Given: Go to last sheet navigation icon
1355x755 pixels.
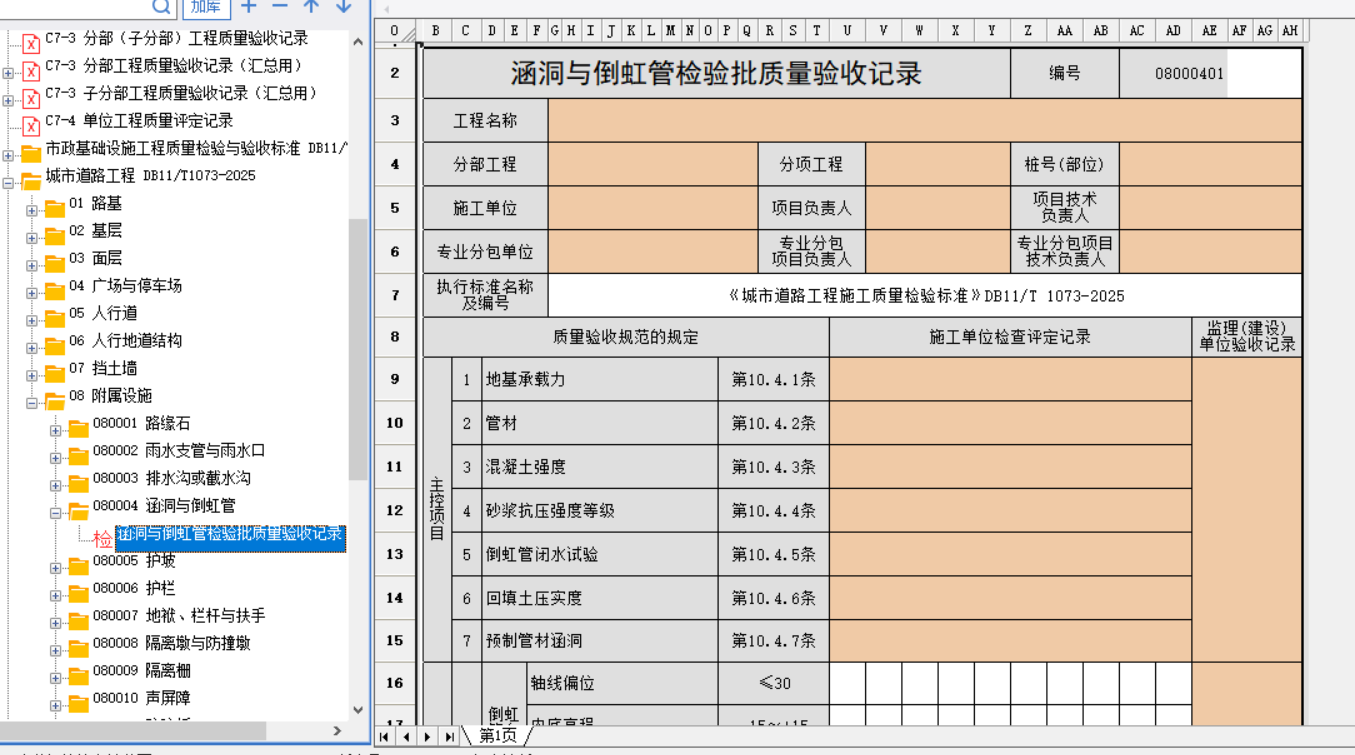Looking at the screenshot, I should [x=450, y=737].
